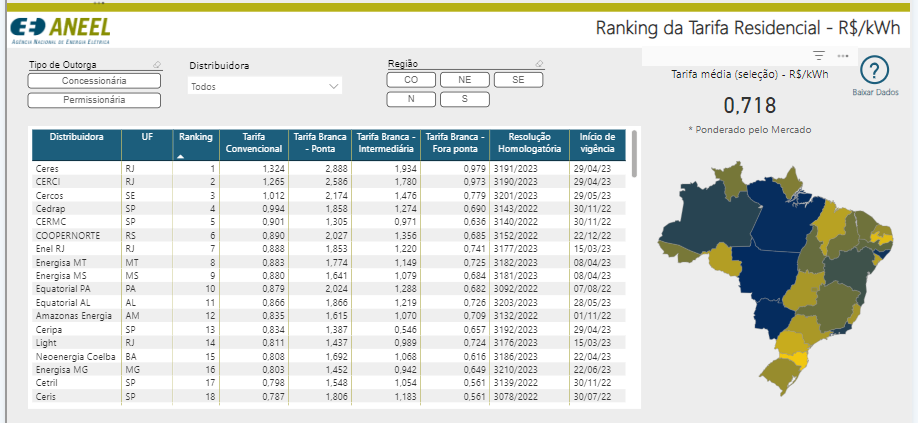Sort by Tarifa Convencional header
This screenshot has height=423, width=918.
tap(254, 143)
